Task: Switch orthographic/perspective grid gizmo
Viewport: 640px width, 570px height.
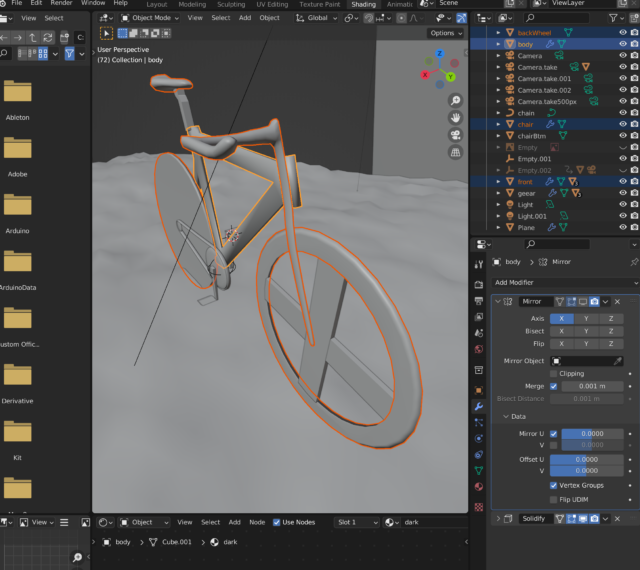Action: click(455, 152)
